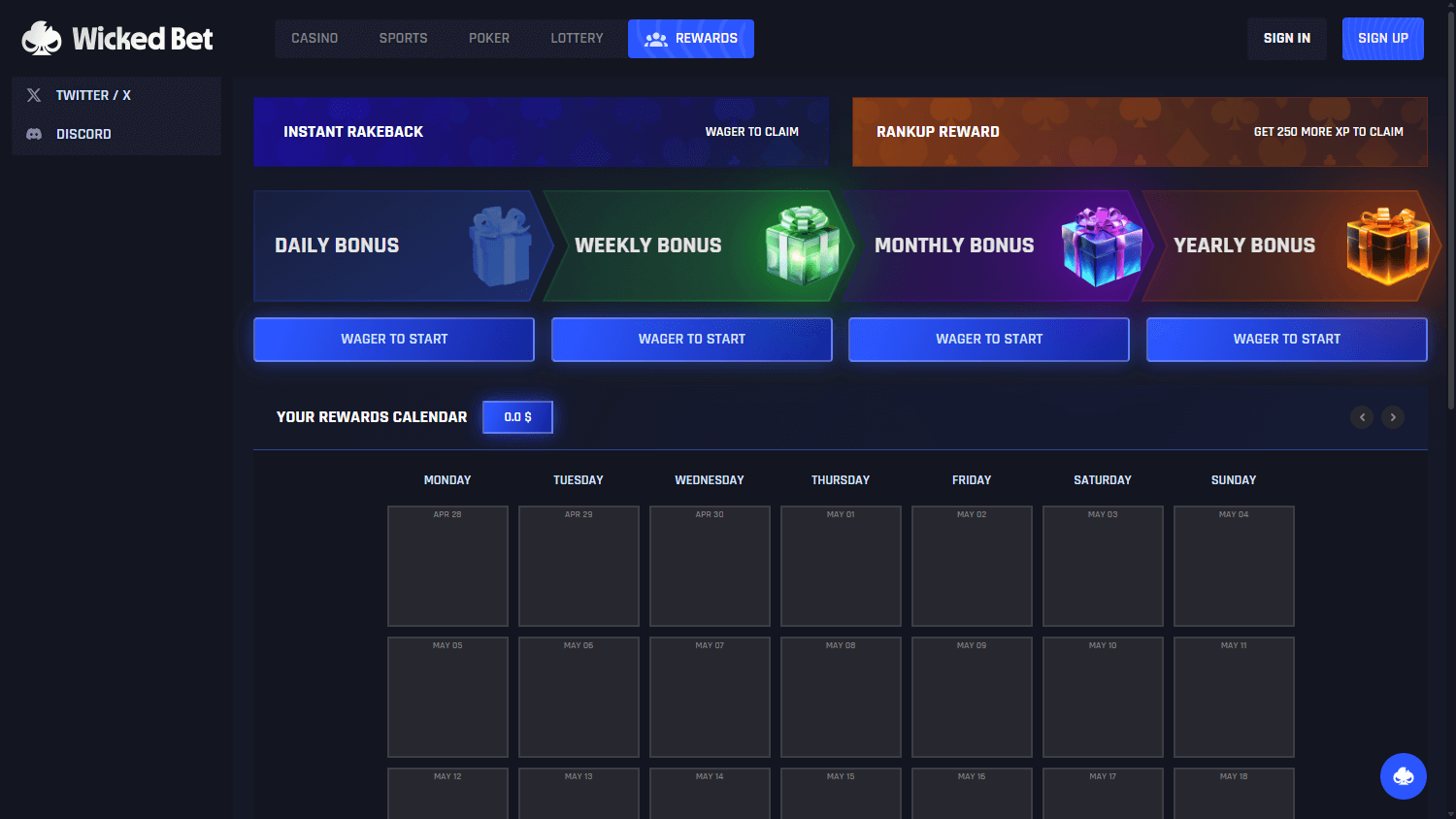Open the LOTTERY tab
This screenshot has width=1456, height=819.
coord(577,38)
